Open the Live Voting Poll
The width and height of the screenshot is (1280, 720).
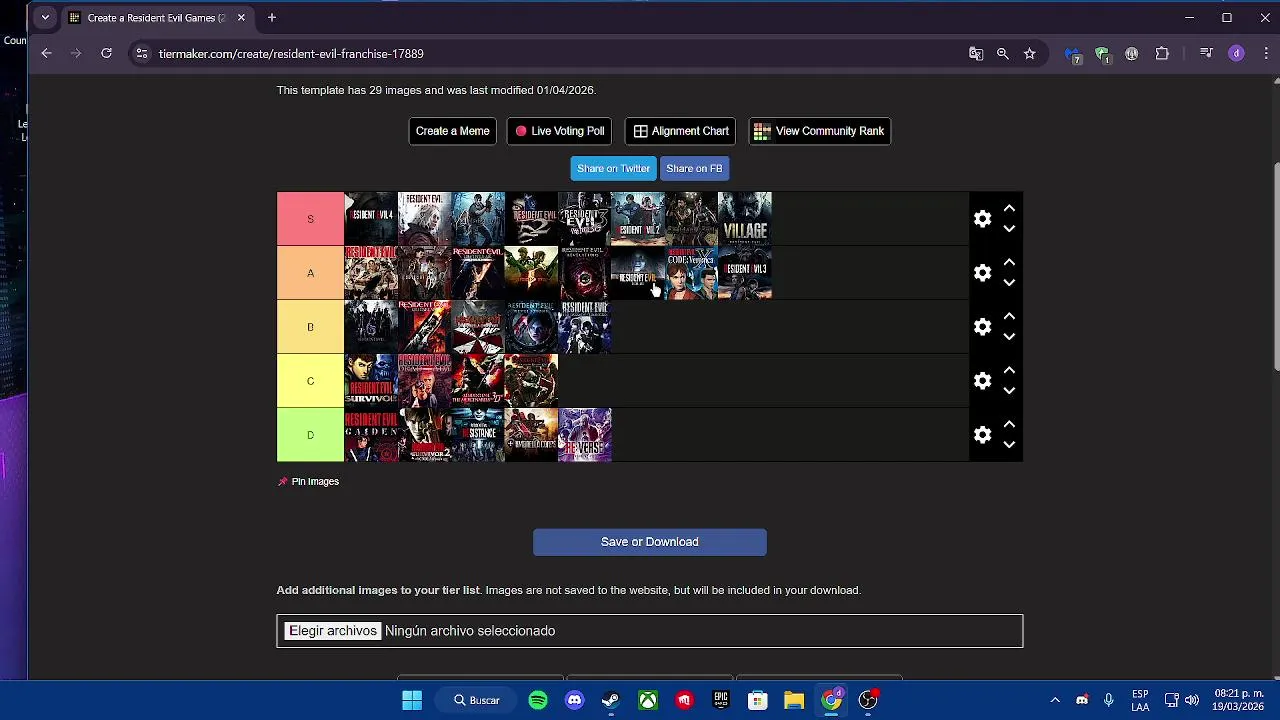[559, 131]
